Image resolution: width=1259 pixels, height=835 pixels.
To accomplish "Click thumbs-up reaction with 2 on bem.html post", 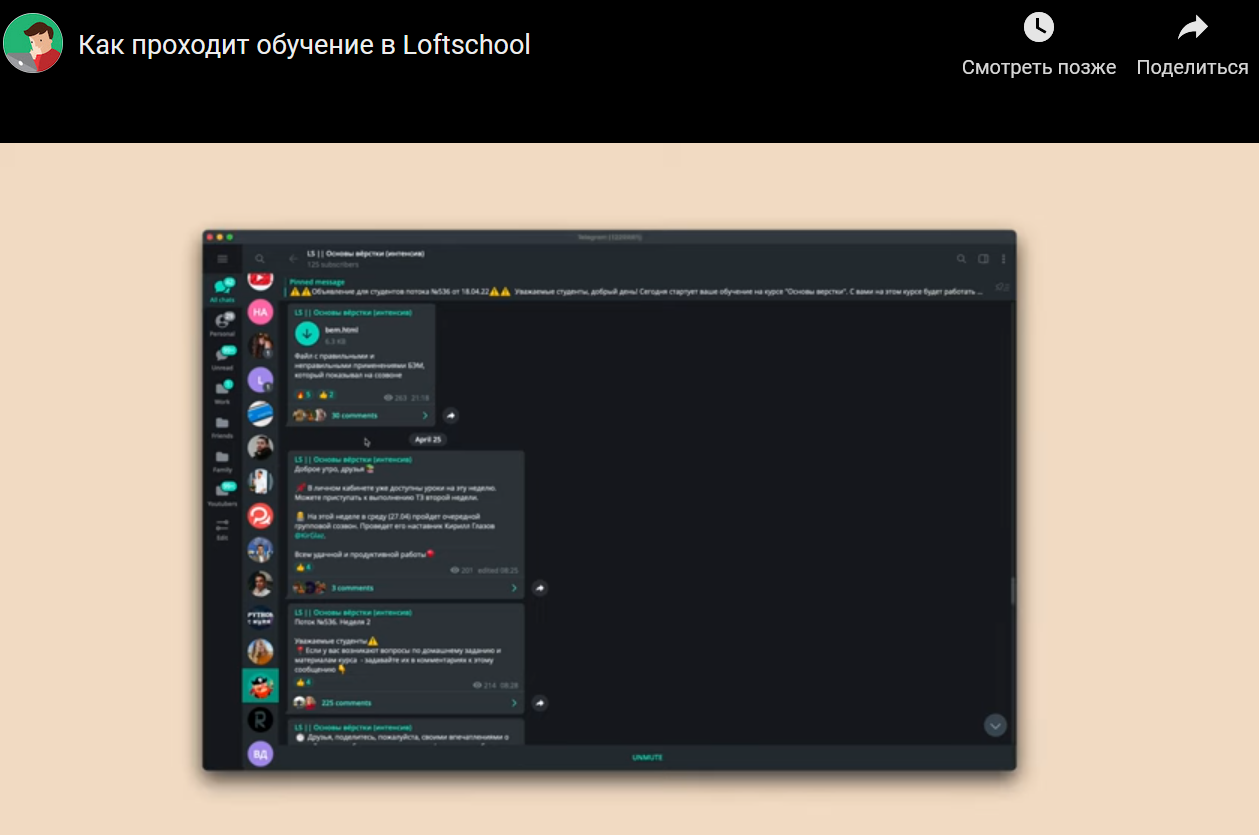I will coord(326,395).
